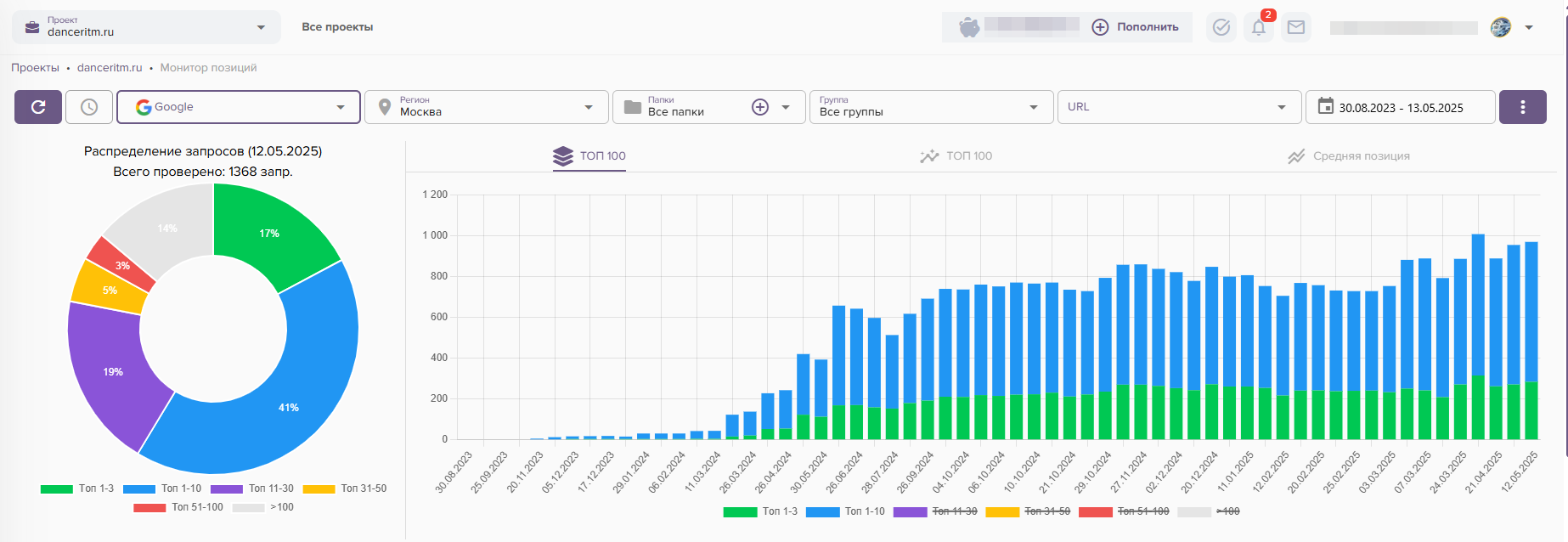Open the date range field

tap(1400, 107)
